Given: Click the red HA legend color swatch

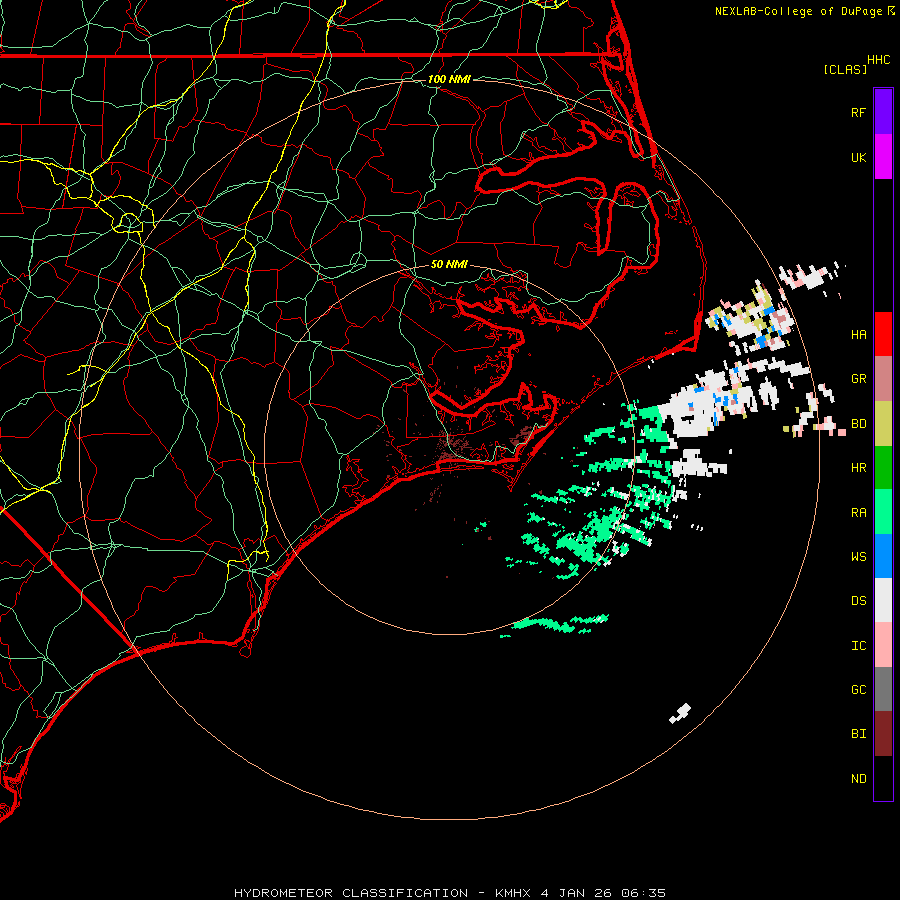Looking at the screenshot, I should [x=883, y=334].
